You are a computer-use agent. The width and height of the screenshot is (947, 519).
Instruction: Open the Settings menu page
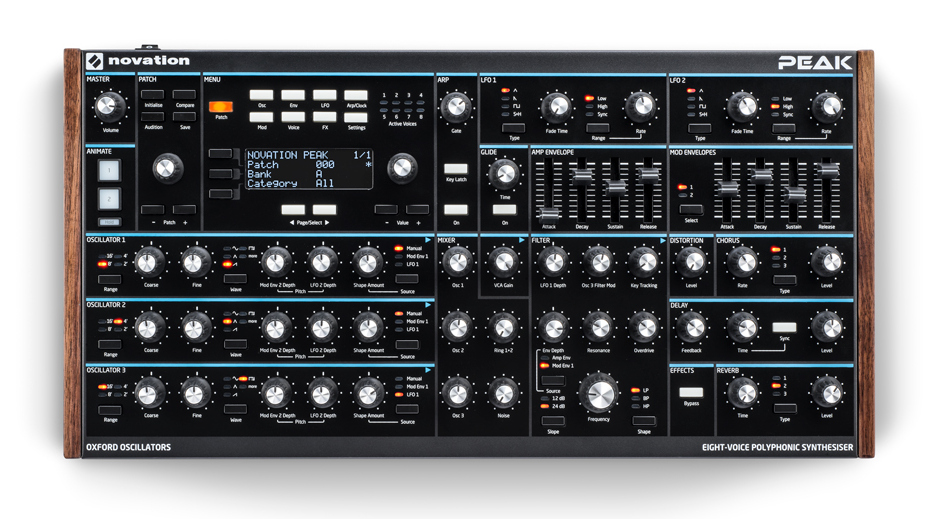point(356,118)
